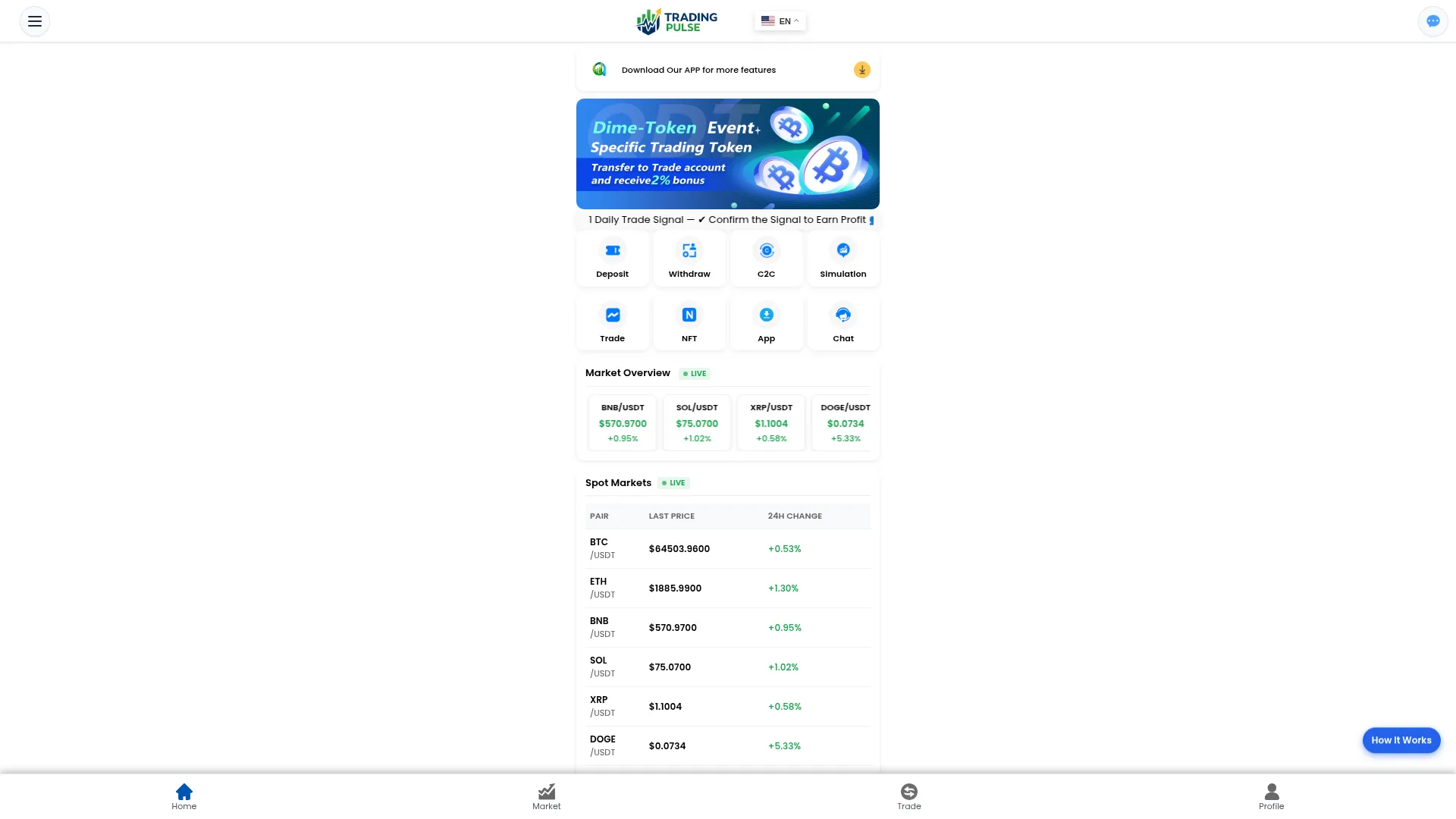The height and width of the screenshot is (819, 1456).
Task: Click the Spot Markets heading
Action: pos(618,483)
